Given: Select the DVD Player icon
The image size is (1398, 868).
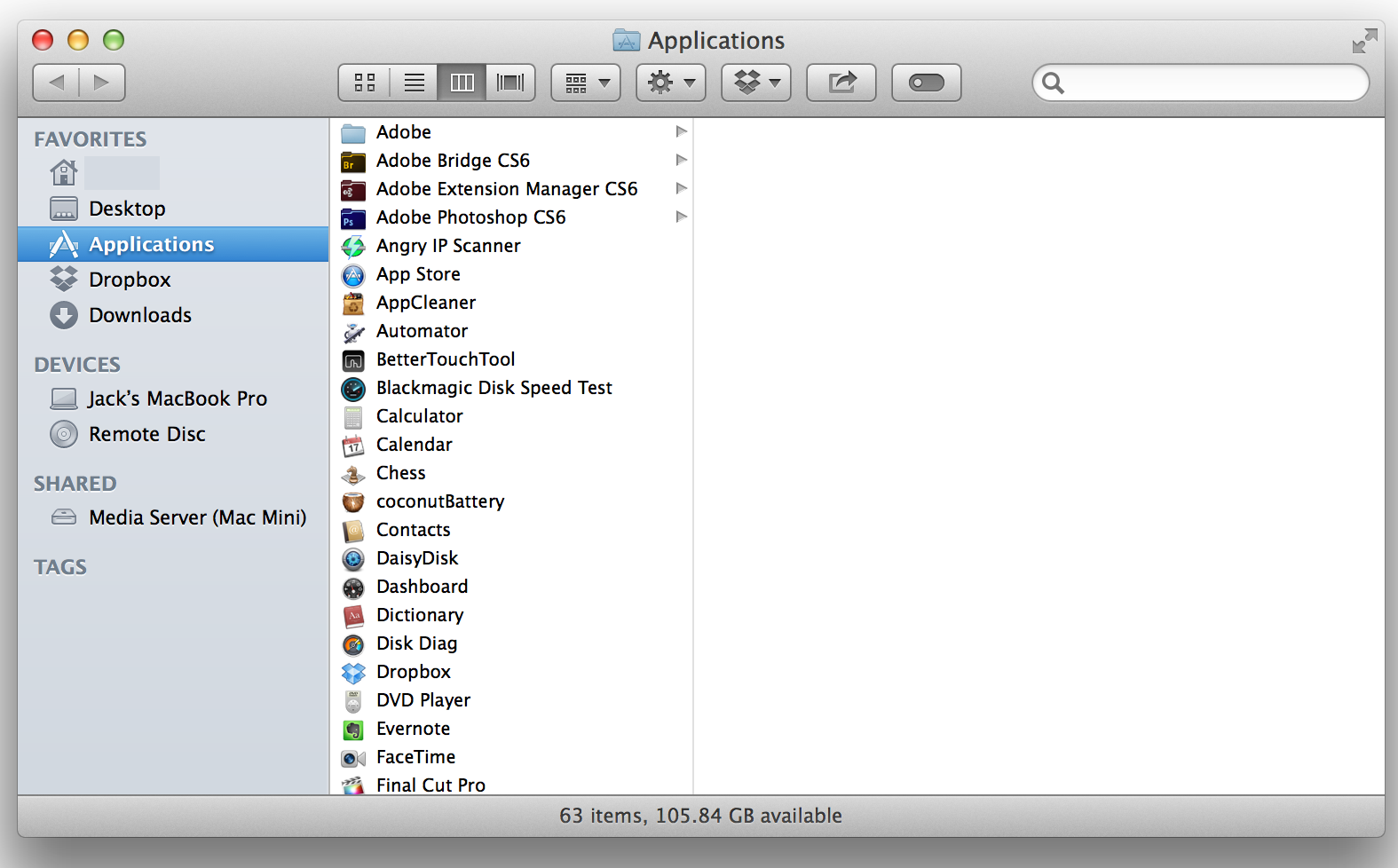Looking at the screenshot, I should 353,701.
